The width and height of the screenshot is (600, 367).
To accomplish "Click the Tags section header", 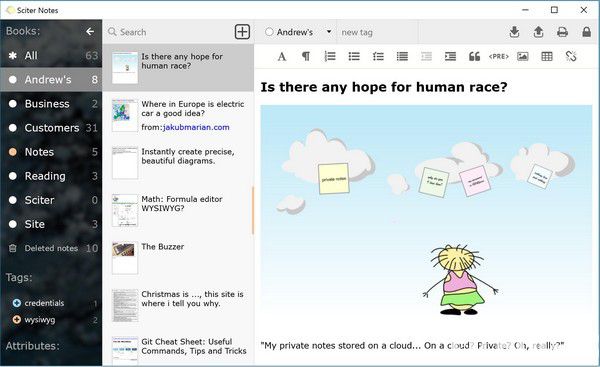I will click(x=19, y=277).
